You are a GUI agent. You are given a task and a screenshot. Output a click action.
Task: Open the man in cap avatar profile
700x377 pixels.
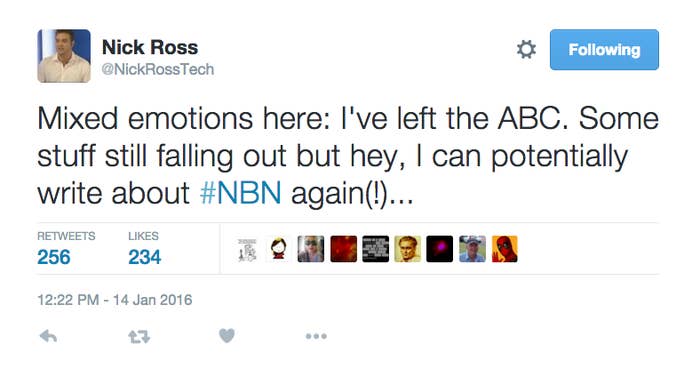point(472,249)
